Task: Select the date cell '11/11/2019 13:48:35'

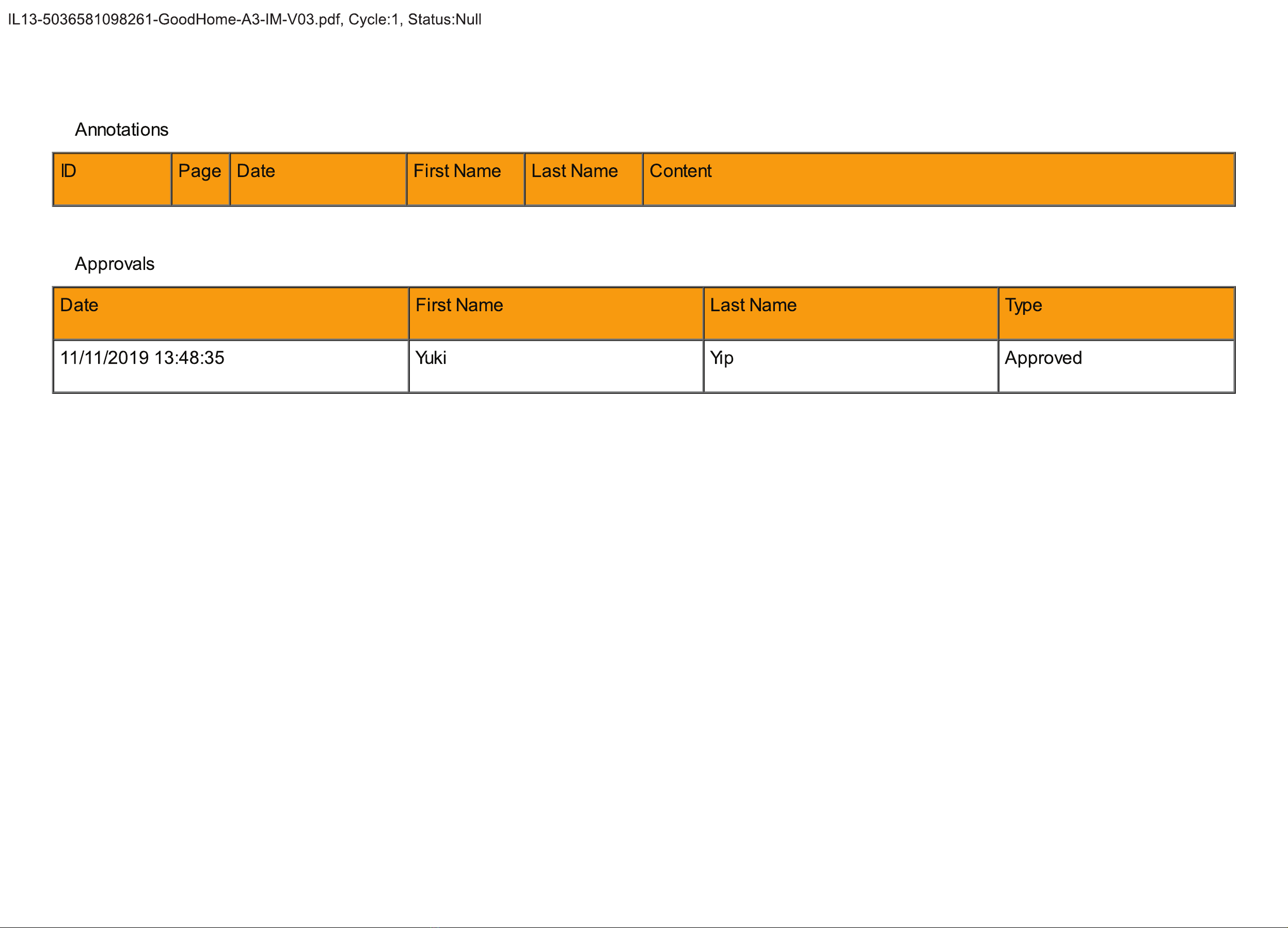Action: point(231,366)
